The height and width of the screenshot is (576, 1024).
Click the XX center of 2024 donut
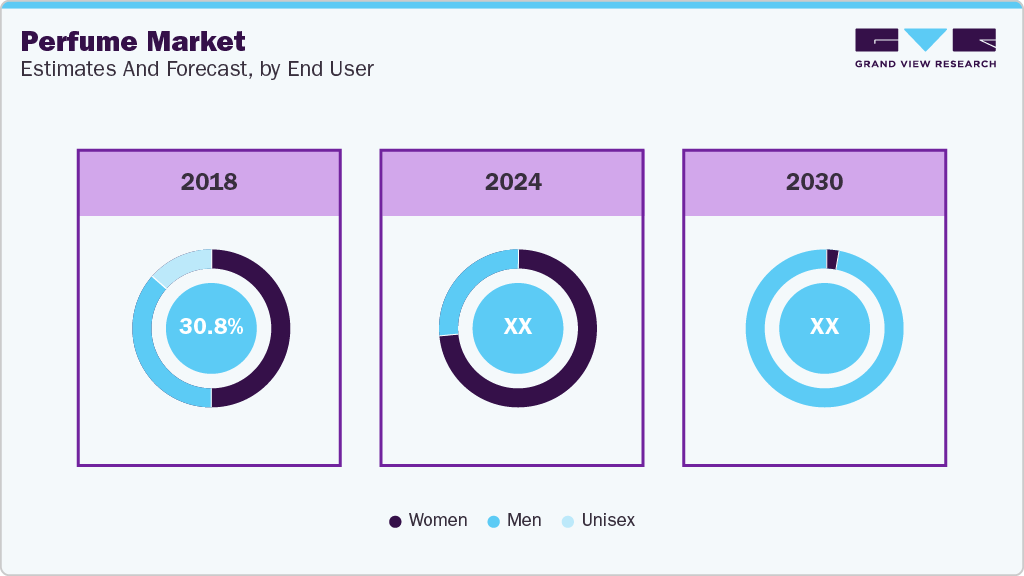click(518, 327)
